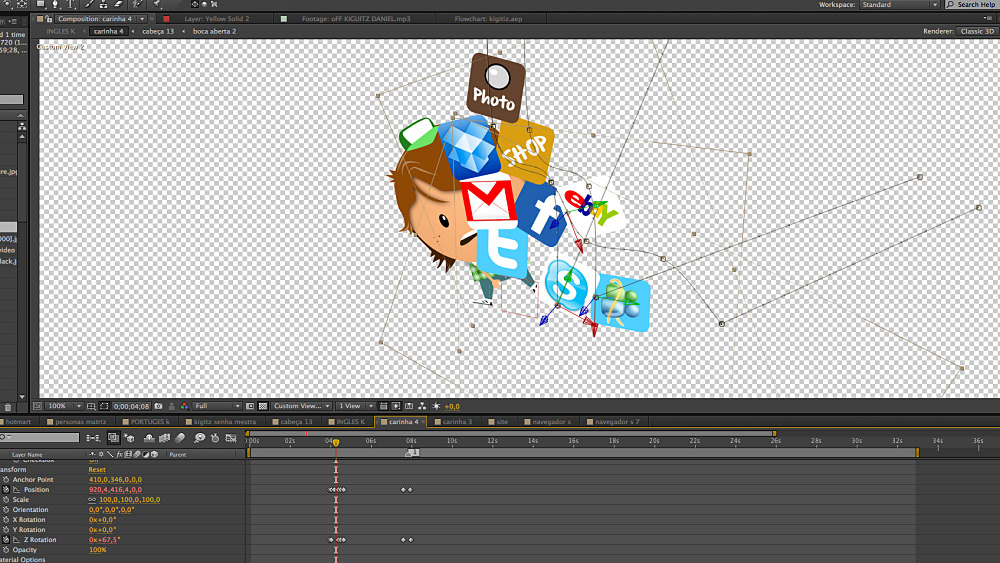Click the Auto-keyframe stopwatch icon in timeline toolbar
The image size is (1000, 563).
215,438
